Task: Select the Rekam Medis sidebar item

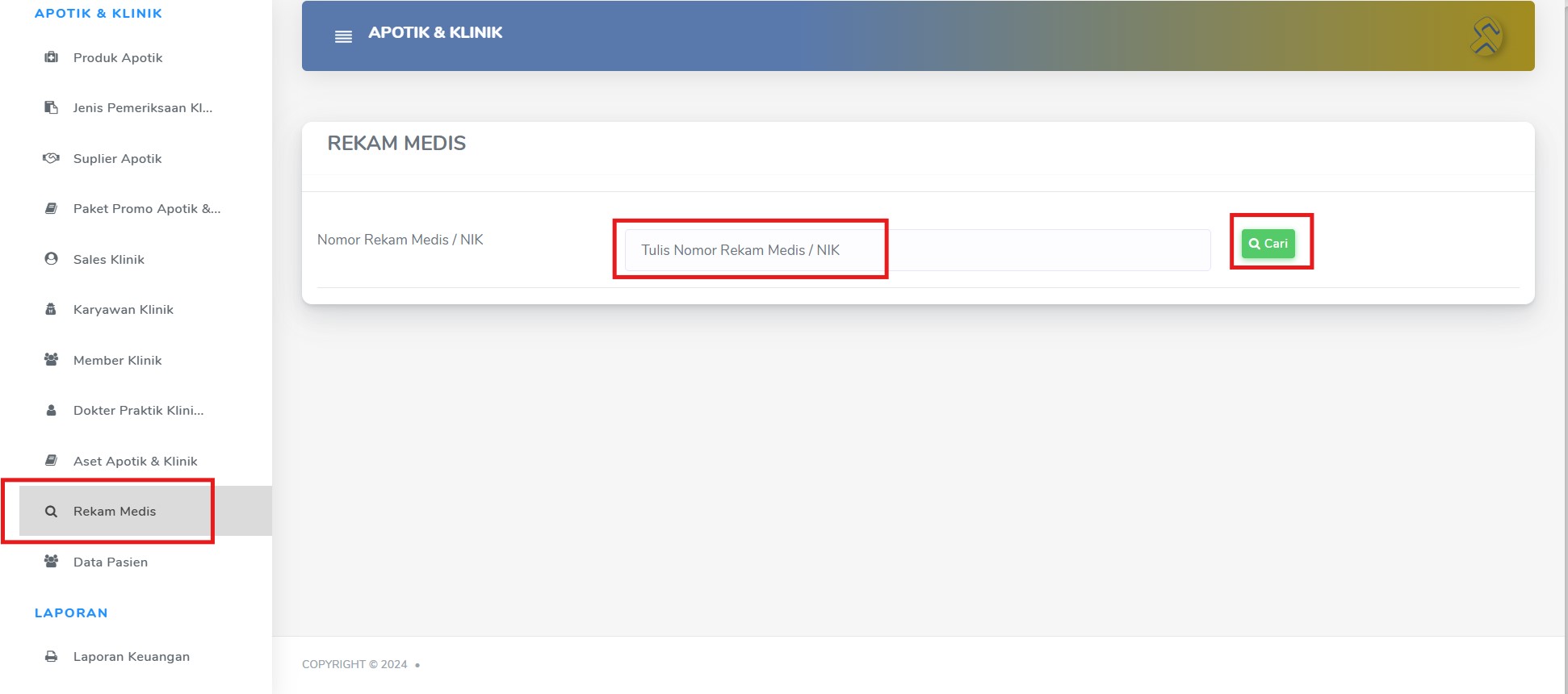Action: (x=145, y=511)
